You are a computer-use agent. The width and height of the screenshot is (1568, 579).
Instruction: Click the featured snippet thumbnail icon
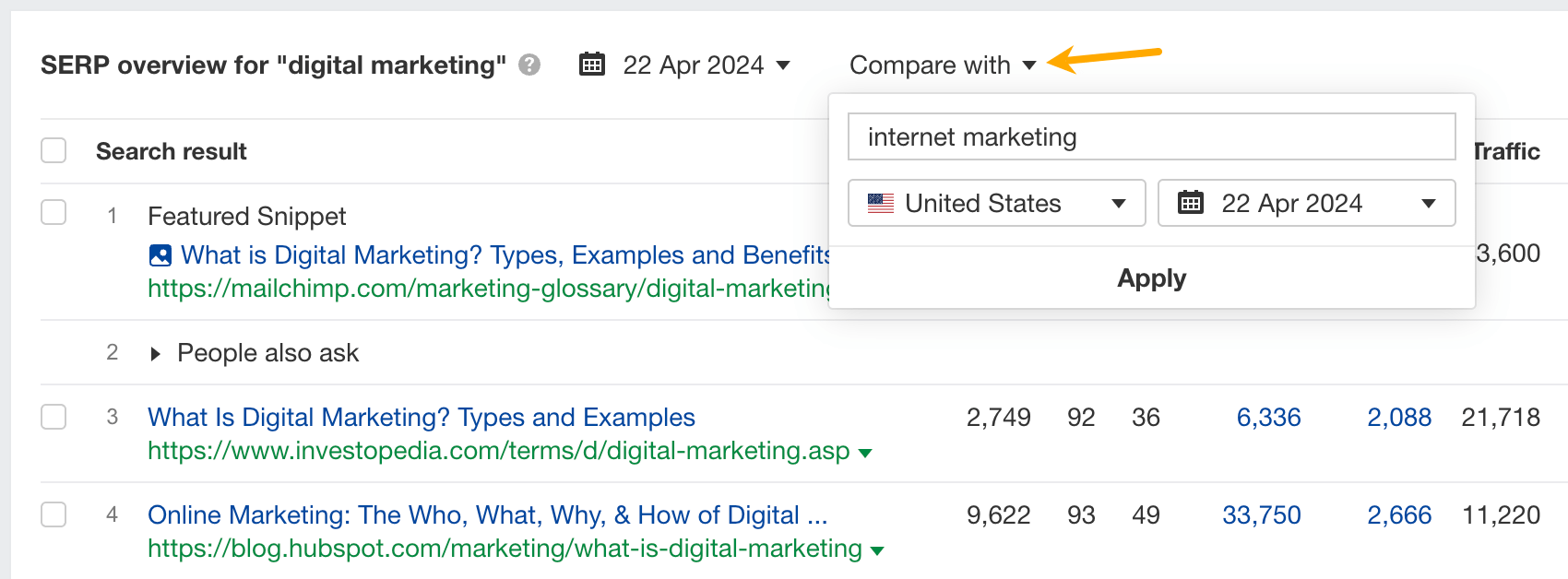(160, 254)
